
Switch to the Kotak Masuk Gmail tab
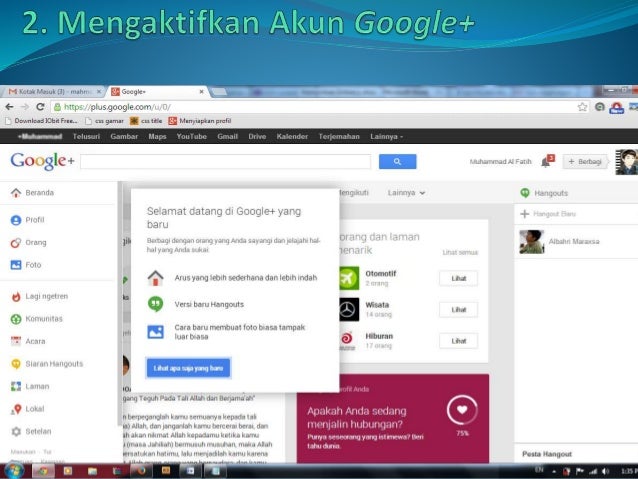[x=54, y=92]
